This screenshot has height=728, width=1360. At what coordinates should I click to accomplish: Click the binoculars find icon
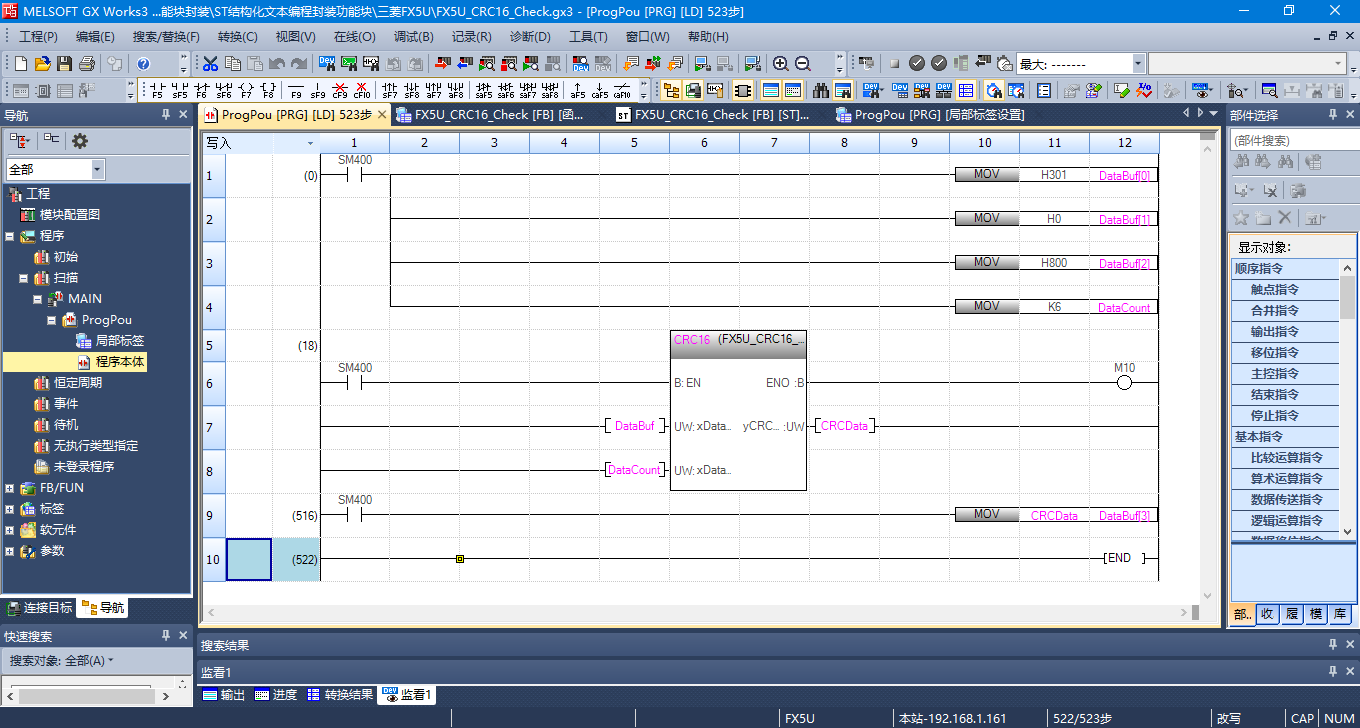[x=821, y=90]
